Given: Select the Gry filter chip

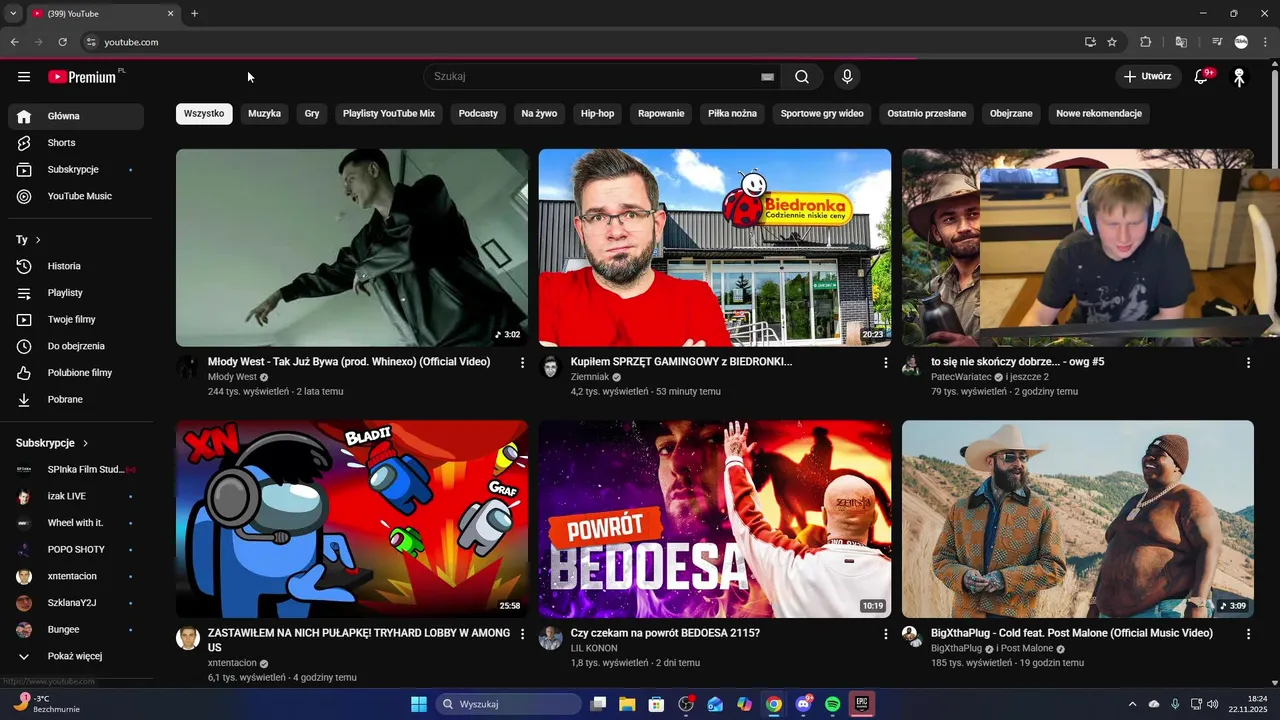Looking at the screenshot, I should click(312, 114).
